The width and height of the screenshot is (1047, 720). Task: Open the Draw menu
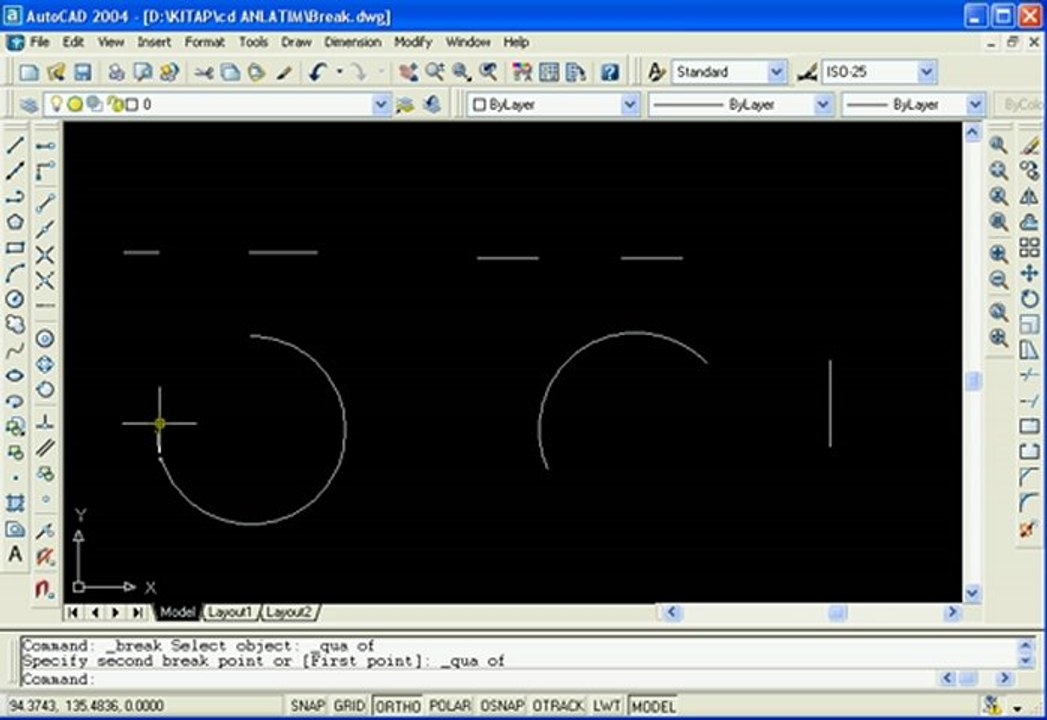(296, 42)
